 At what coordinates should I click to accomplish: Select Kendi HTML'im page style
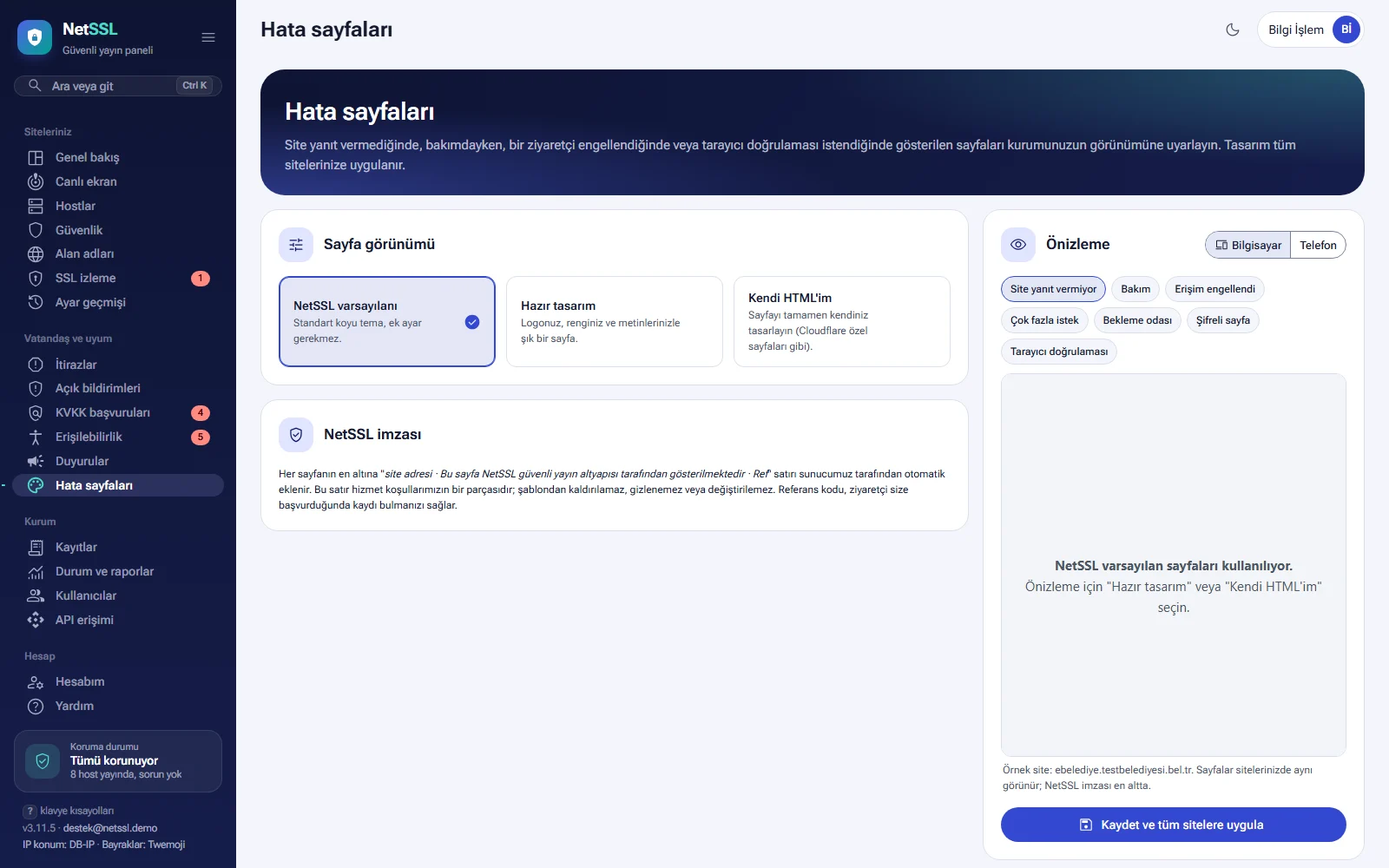(842, 321)
